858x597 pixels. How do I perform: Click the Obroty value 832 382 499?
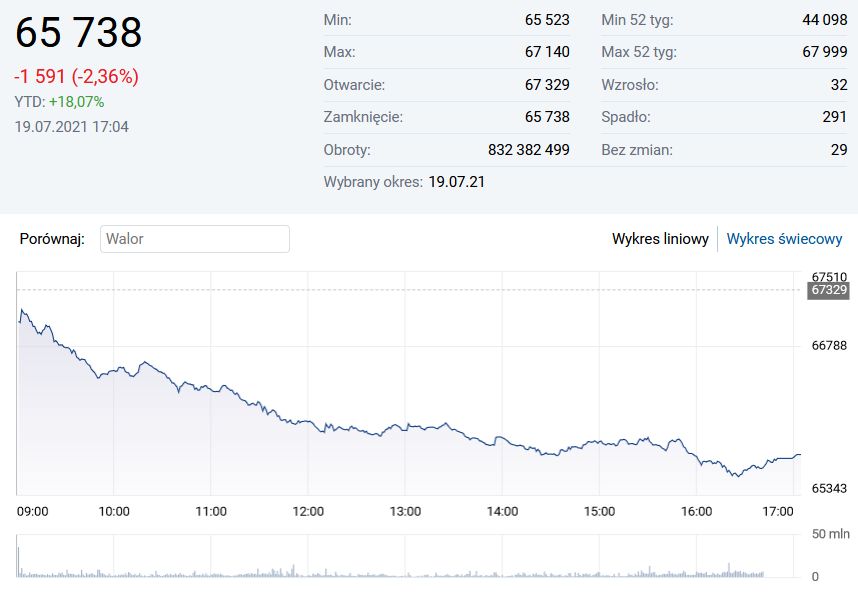tap(528, 150)
